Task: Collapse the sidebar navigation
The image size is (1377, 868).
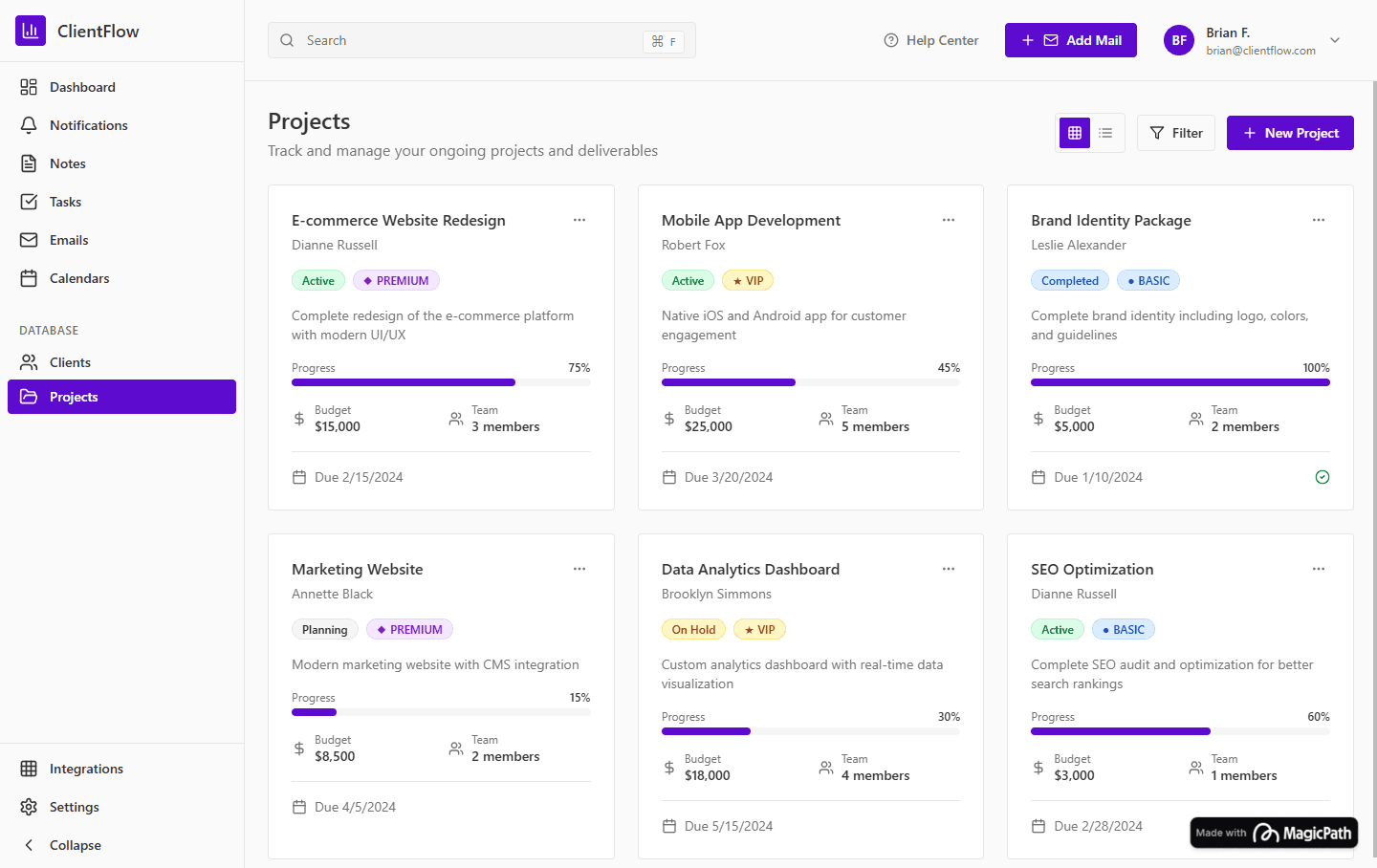Action: click(75, 845)
